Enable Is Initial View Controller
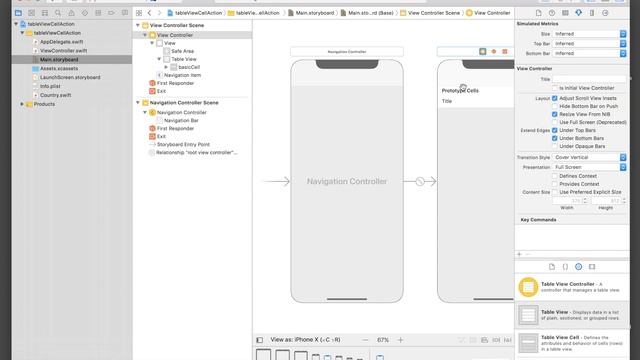This screenshot has width=640, height=360. pos(555,88)
